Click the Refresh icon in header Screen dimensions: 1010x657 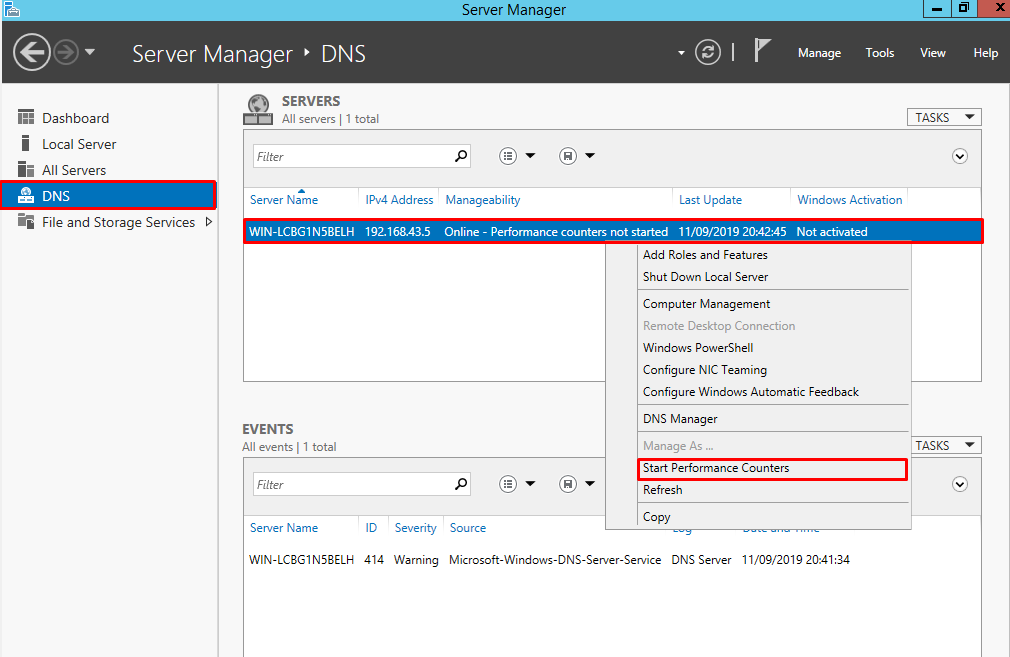point(707,52)
